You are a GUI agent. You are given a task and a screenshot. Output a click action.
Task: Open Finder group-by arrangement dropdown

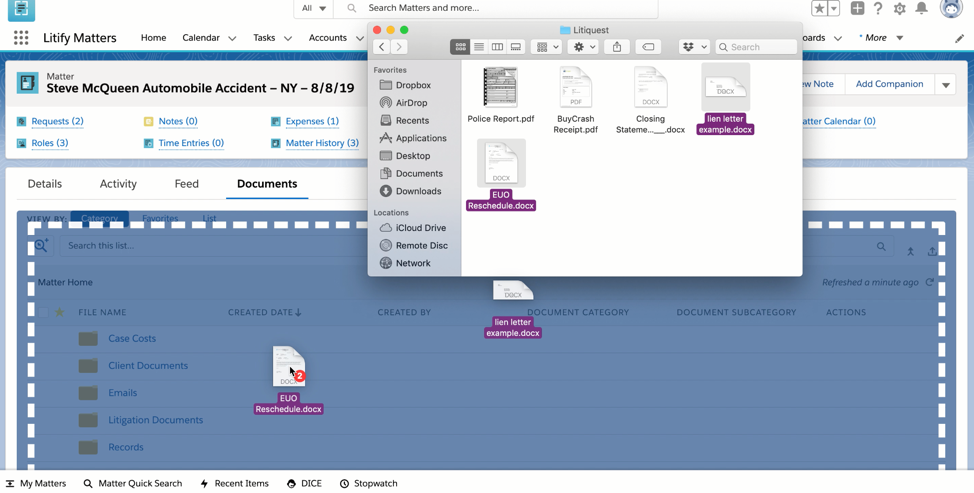547,47
